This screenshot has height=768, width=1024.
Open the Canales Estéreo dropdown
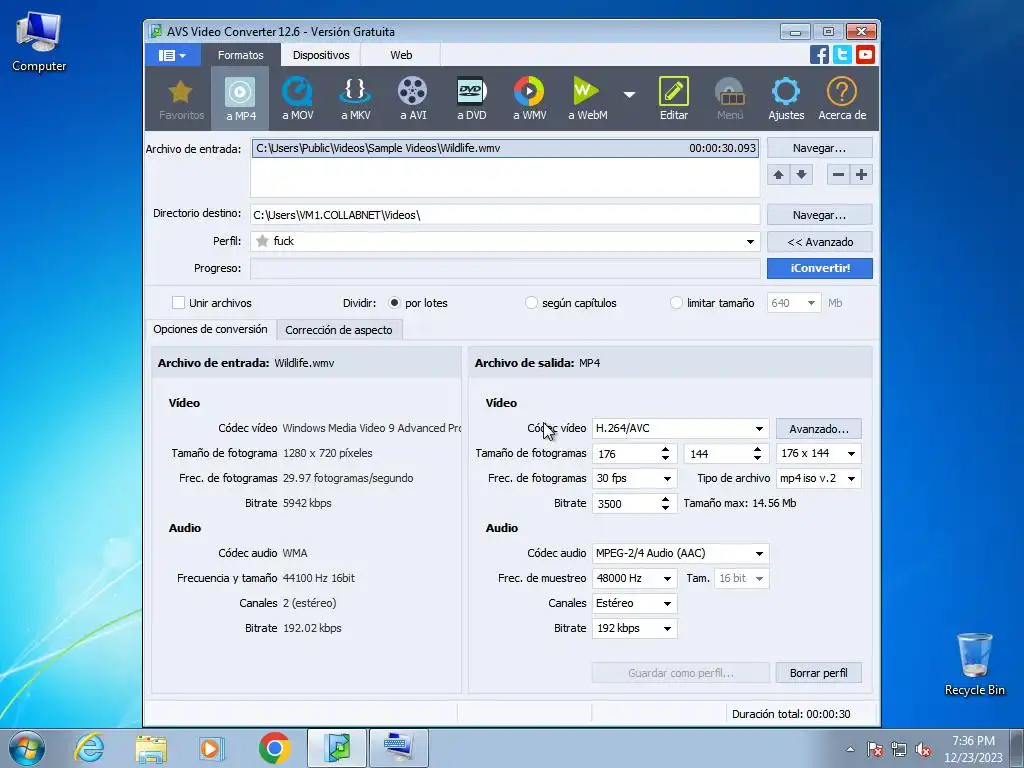pyautogui.click(x=634, y=603)
